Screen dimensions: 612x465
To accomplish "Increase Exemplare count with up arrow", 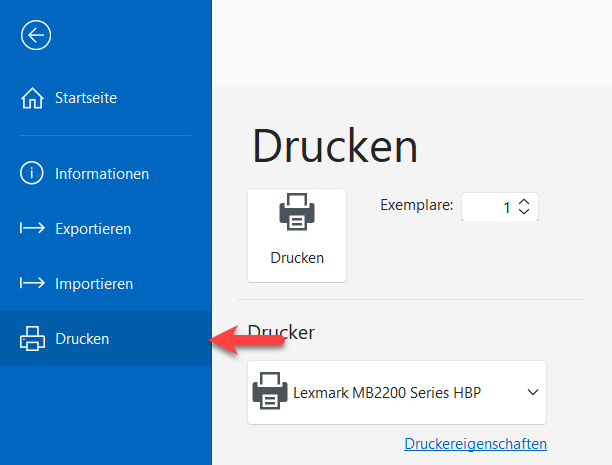I will coord(525,201).
